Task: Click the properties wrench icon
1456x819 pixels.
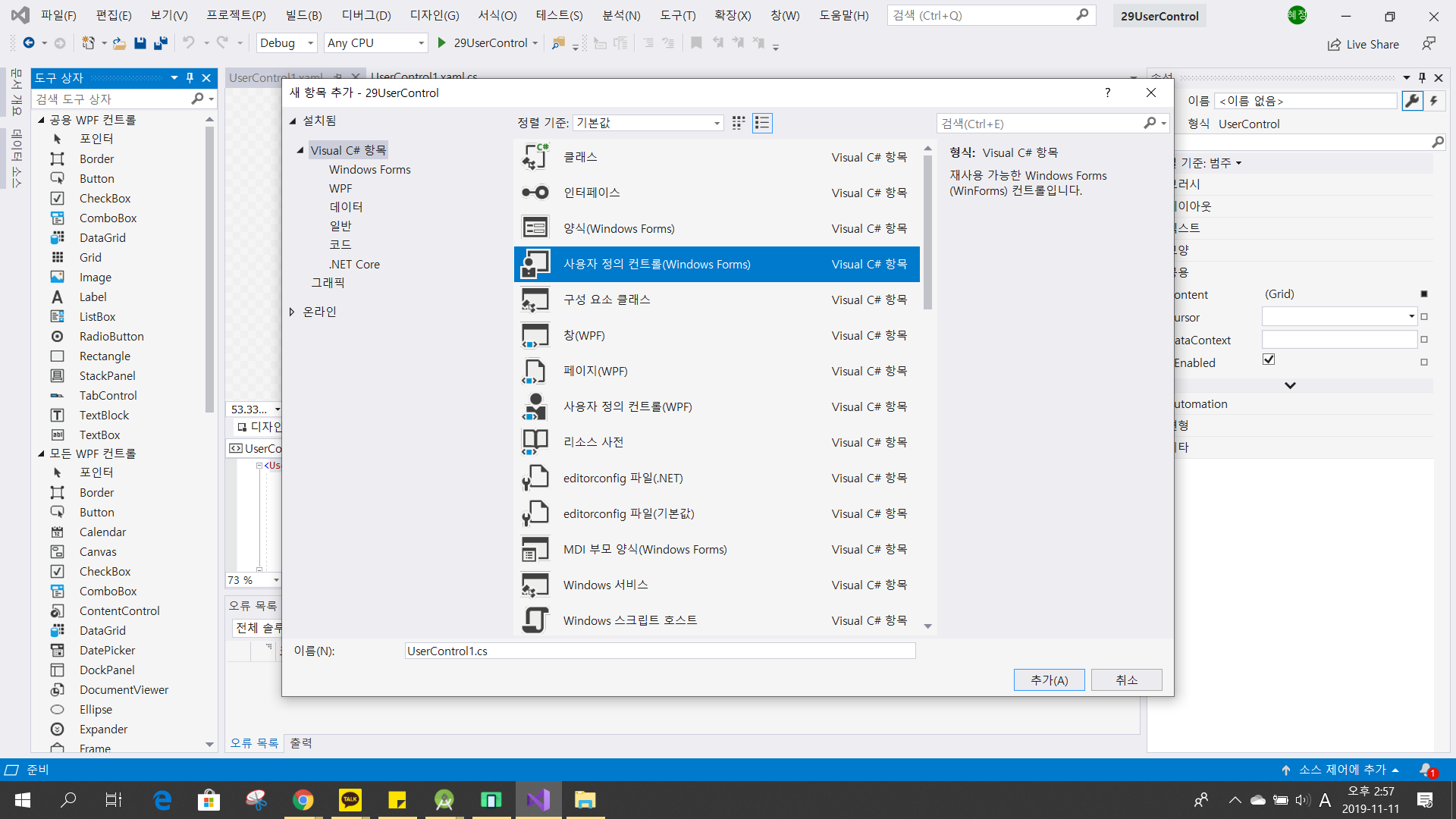Action: click(x=1412, y=101)
